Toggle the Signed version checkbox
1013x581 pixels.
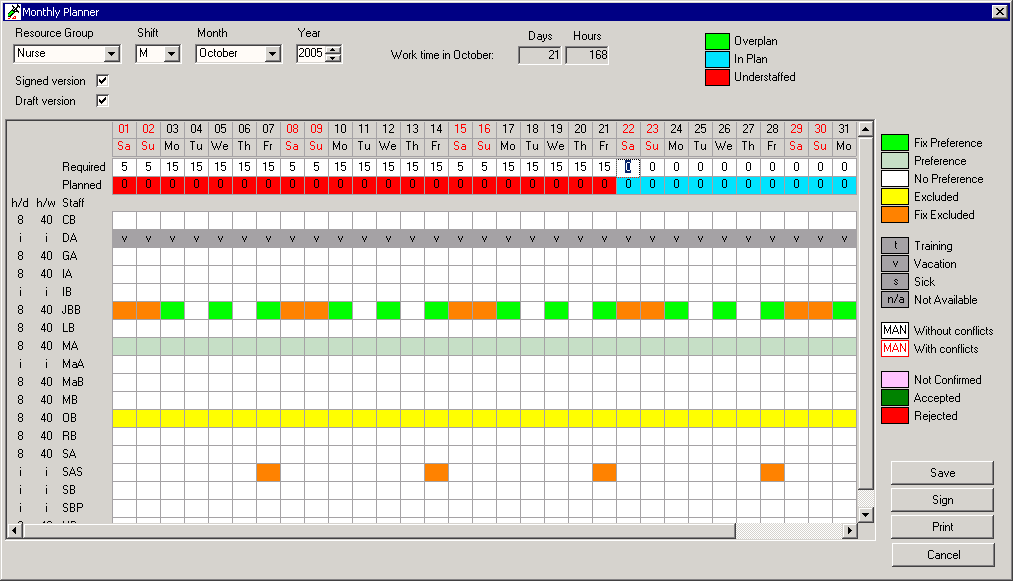(102, 81)
